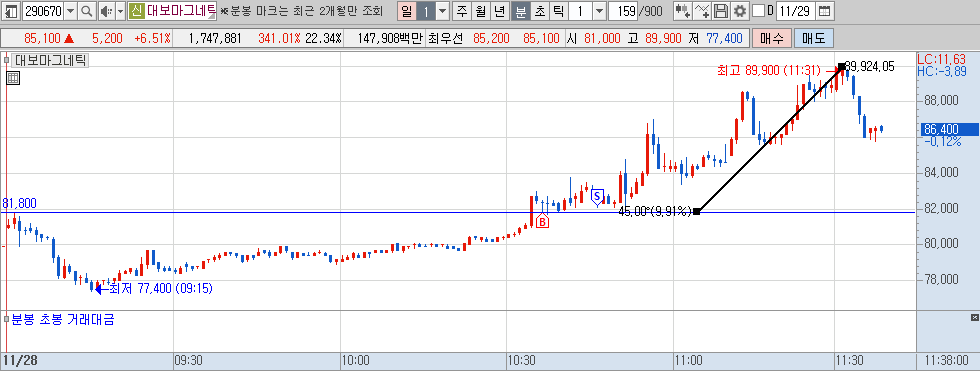This screenshot has width=980, height=371.
Task: Click the red 매수 buy button
Action: [x=772, y=38]
